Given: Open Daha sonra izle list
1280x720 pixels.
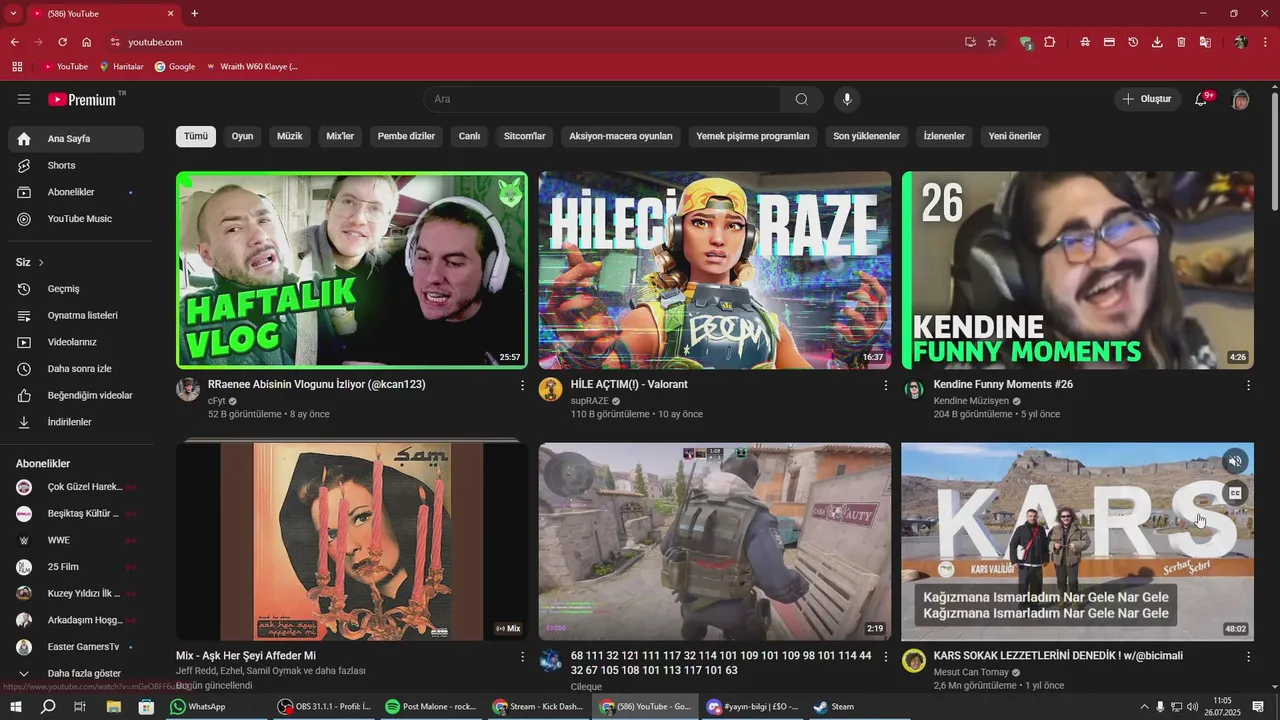Looking at the screenshot, I should click(x=76, y=369).
